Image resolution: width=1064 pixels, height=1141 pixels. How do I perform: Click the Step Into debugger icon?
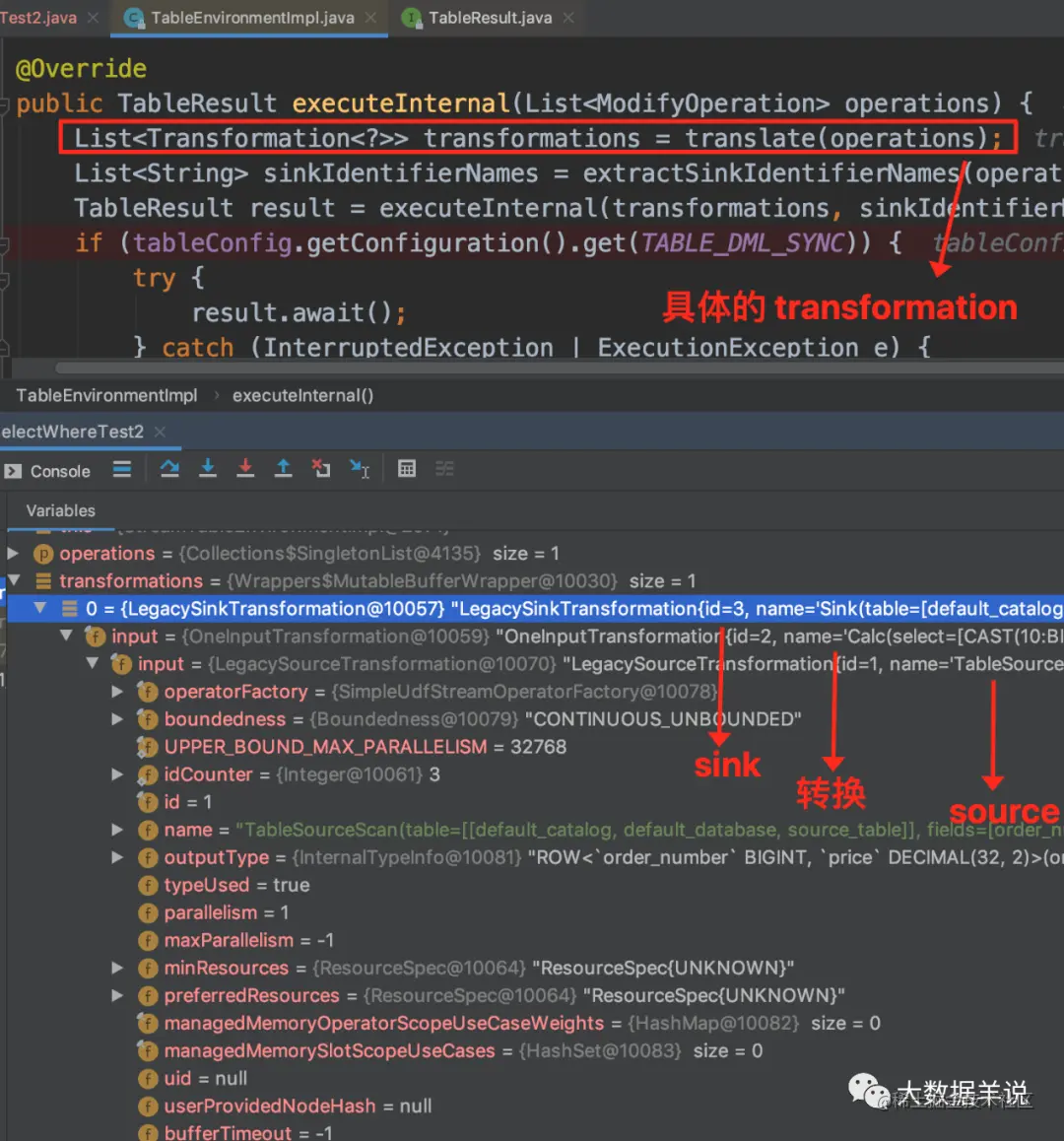(208, 469)
